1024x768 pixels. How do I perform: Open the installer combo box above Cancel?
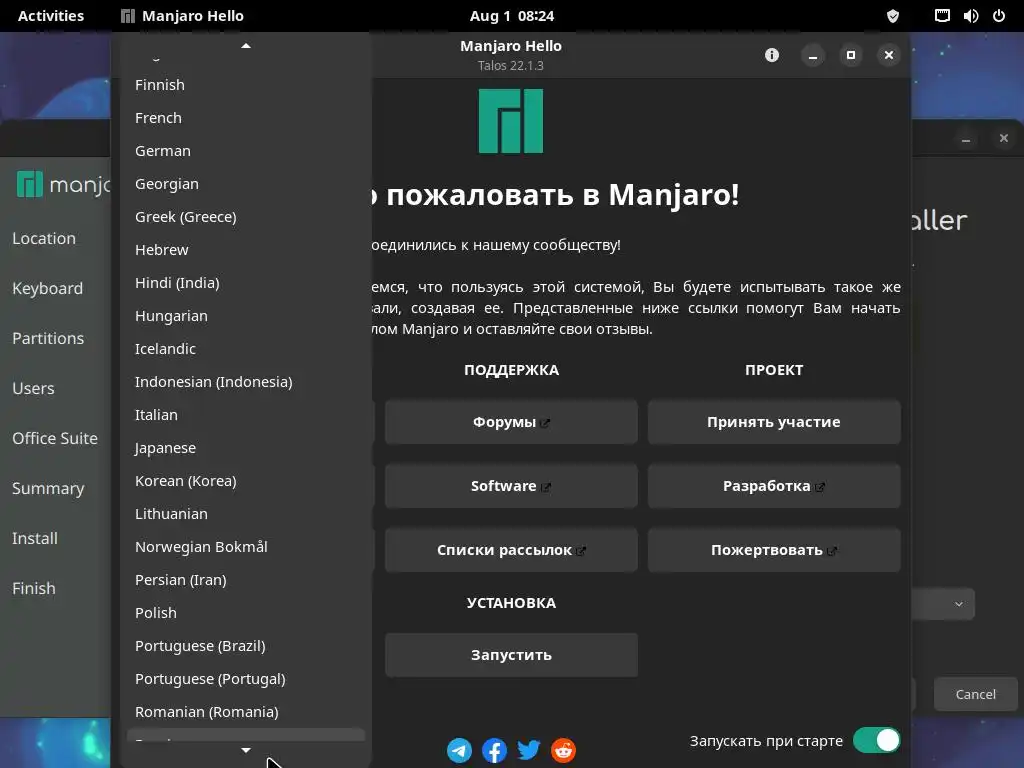[942, 604]
